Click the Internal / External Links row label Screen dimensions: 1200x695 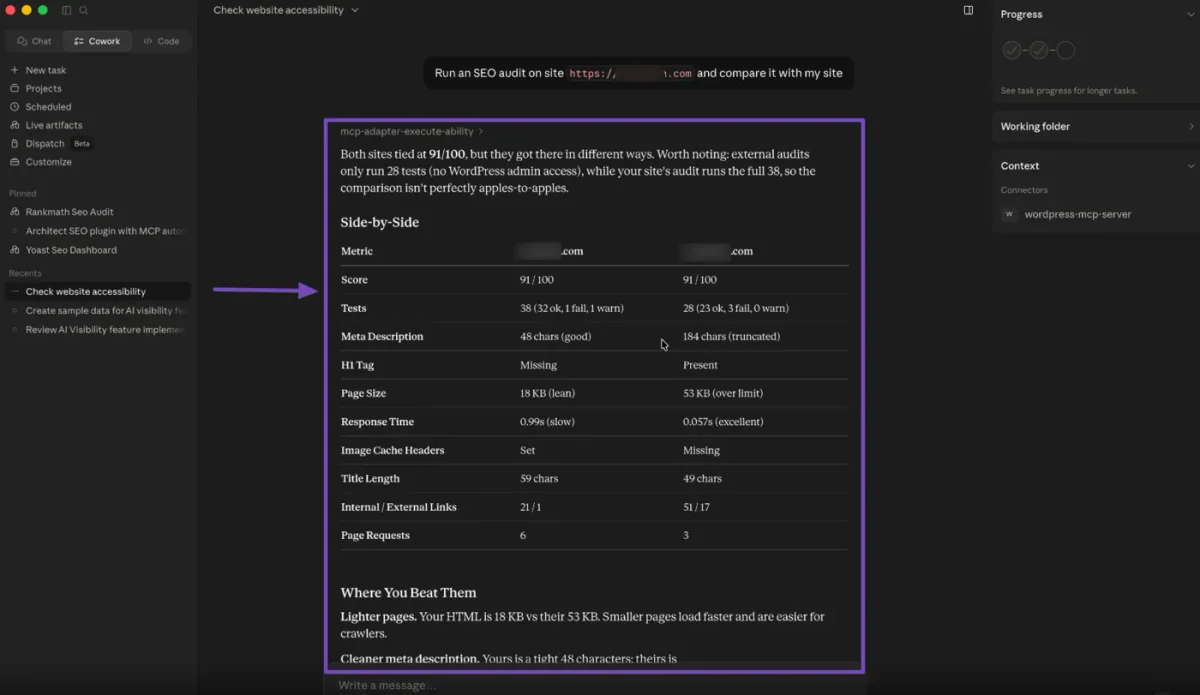(x=398, y=507)
